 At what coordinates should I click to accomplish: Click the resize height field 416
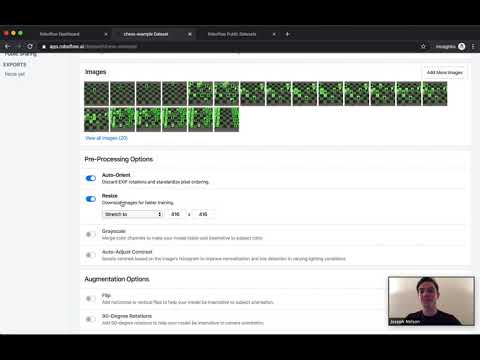[x=203, y=214]
